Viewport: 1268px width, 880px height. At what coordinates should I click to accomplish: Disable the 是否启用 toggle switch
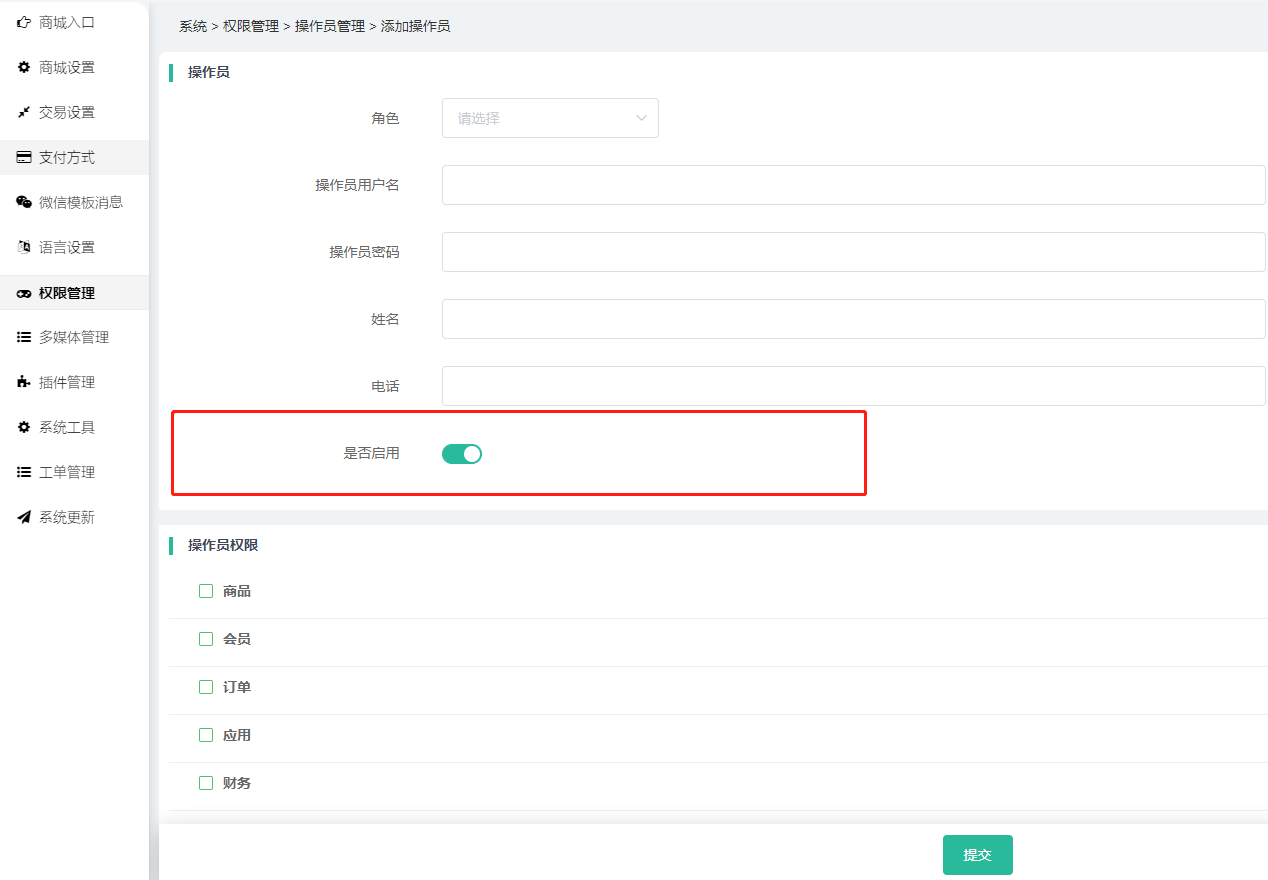point(462,454)
